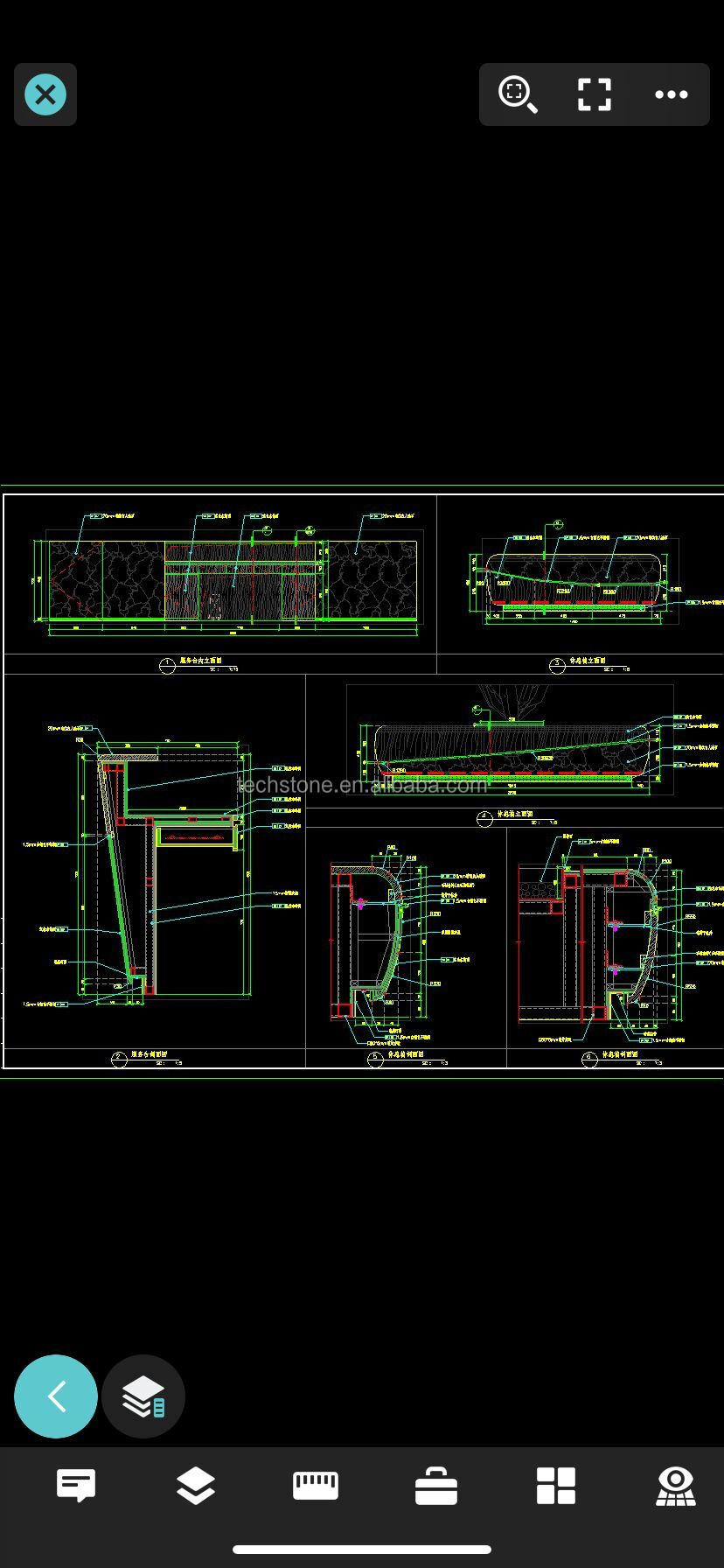The width and height of the screenshot is (724, 1568).
Task: Open the layers panel in bottom toolbar
Action: [x=196, y=1486]
